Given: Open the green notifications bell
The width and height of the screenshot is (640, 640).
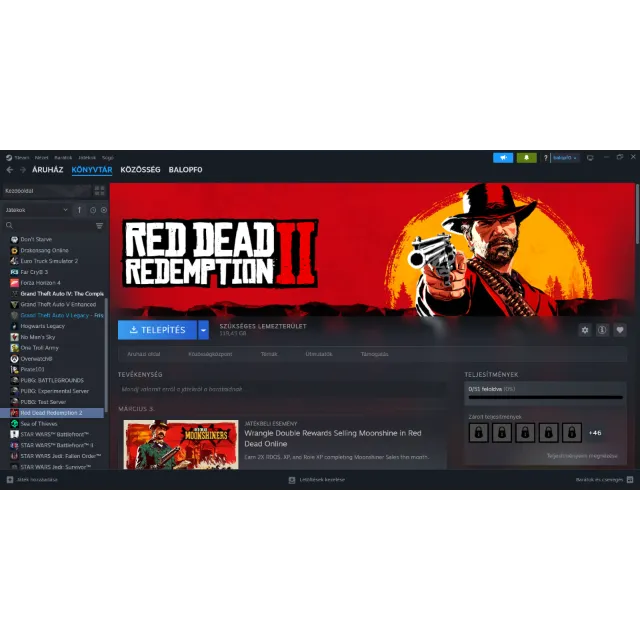Looking at the screenshot, I should coord(526,158).
